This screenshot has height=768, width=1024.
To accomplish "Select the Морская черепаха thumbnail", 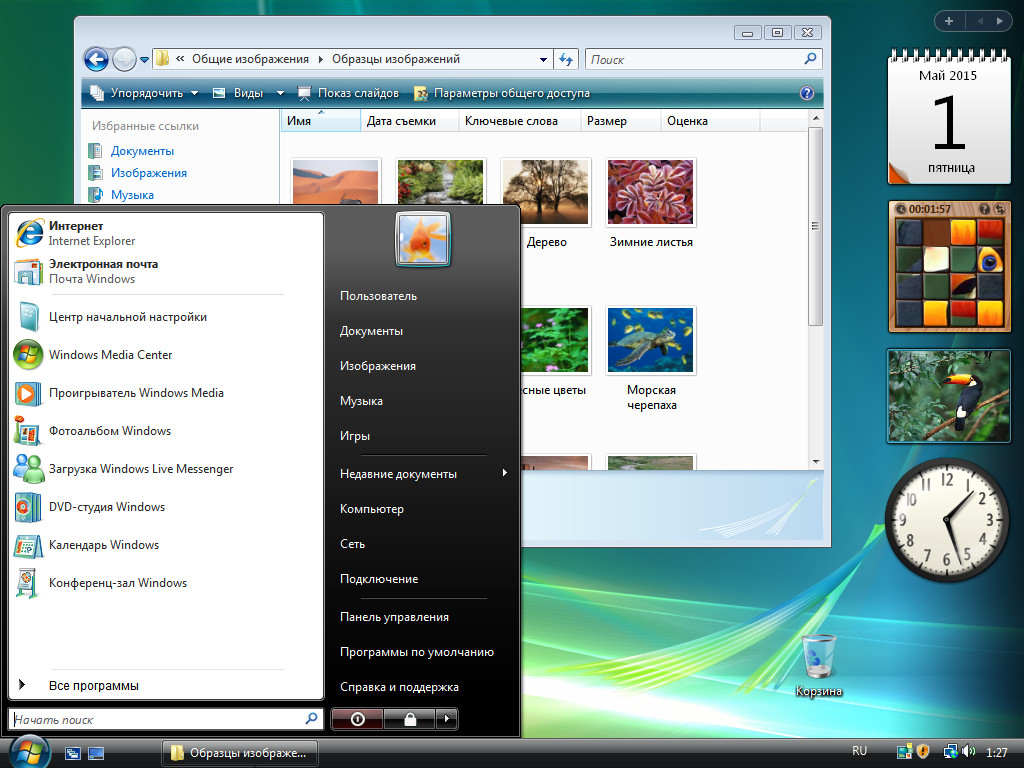I will (650, 340).
